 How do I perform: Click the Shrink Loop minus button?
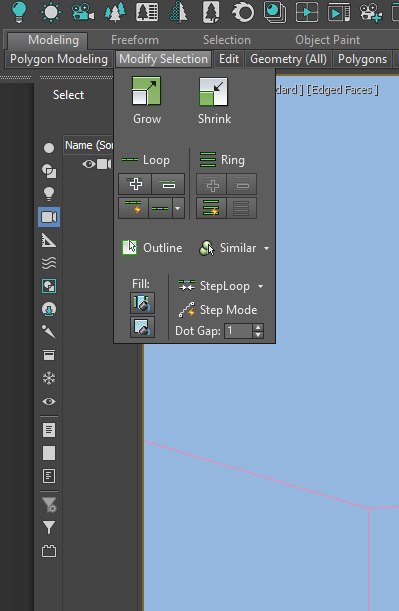(168, 184)
